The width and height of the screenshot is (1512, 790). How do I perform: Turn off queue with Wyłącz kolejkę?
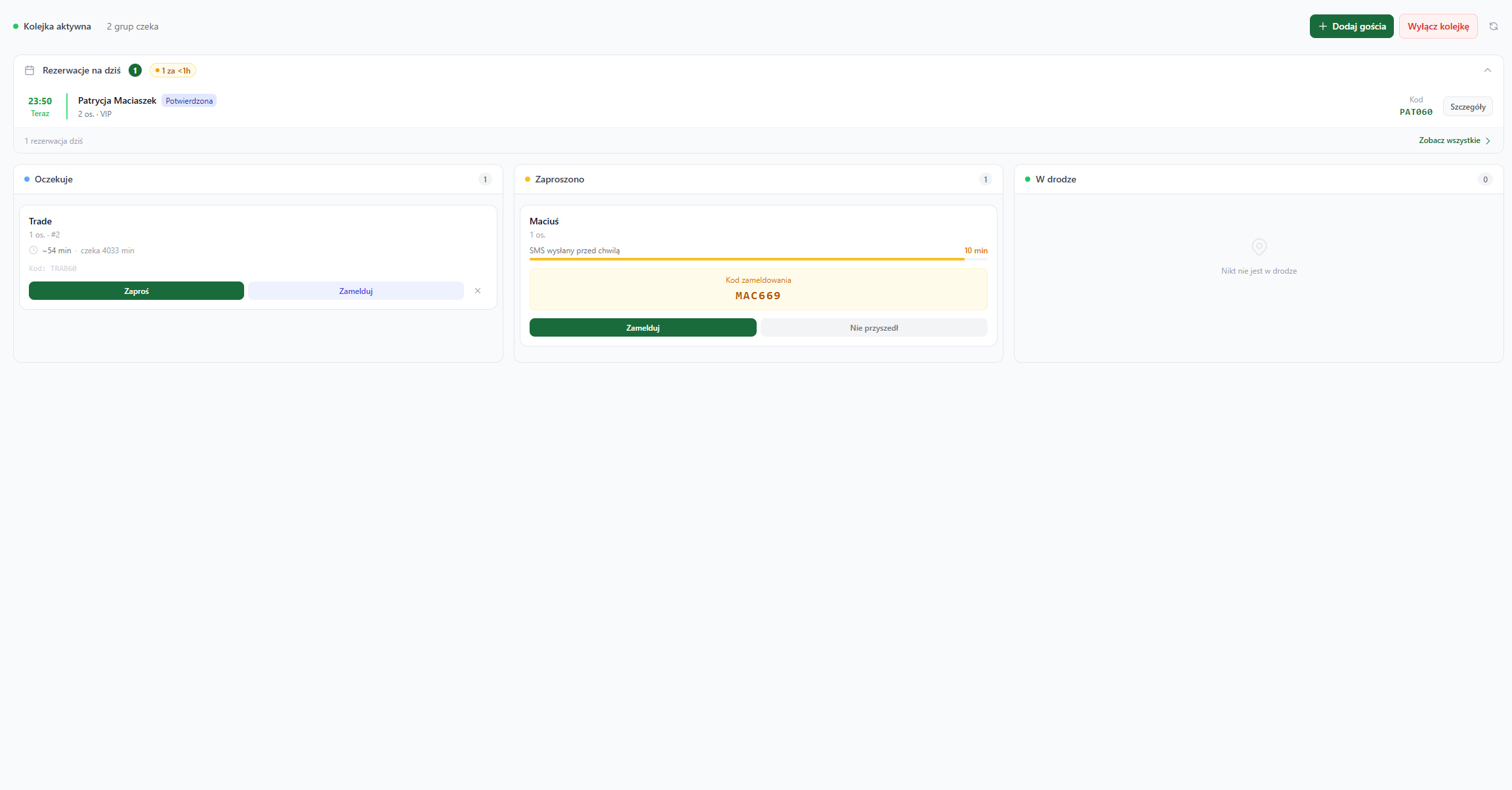1438,26
